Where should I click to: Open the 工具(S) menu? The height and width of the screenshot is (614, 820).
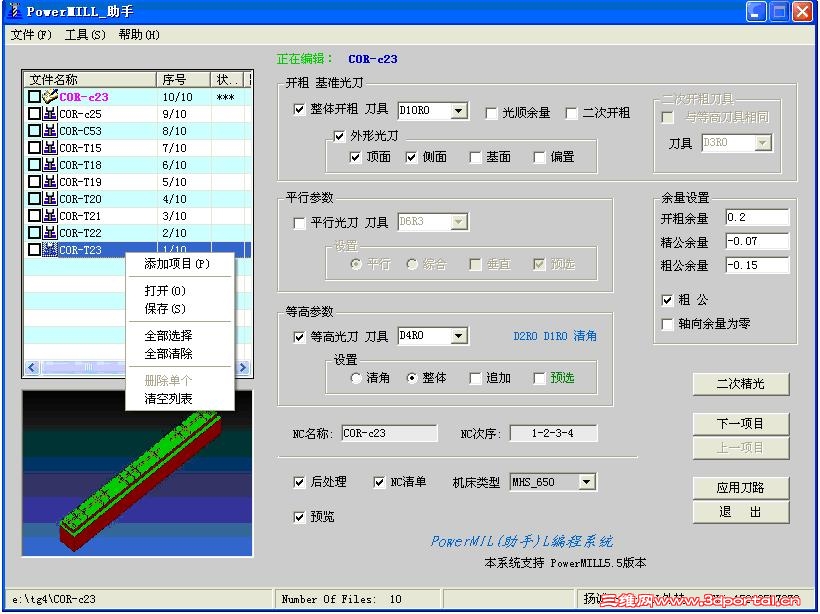coord(85,35)
